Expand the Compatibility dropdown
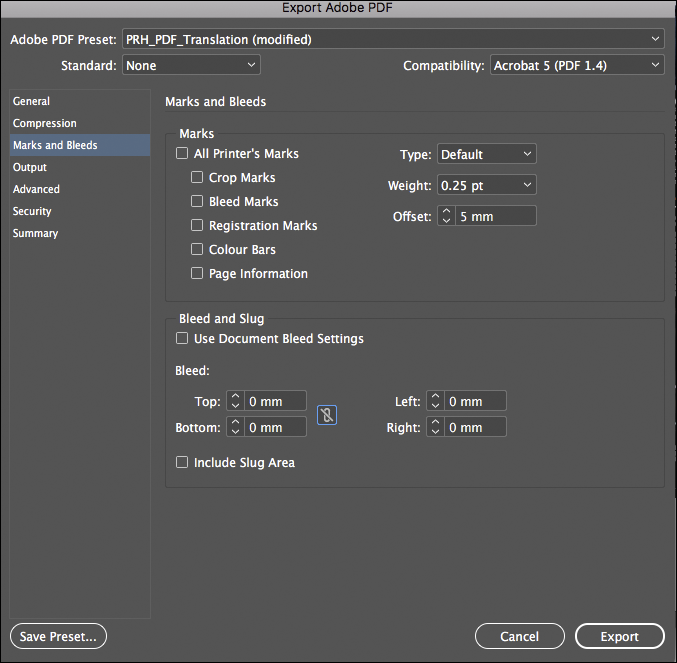Screen dimensions: 677x663 pos(577,65)
